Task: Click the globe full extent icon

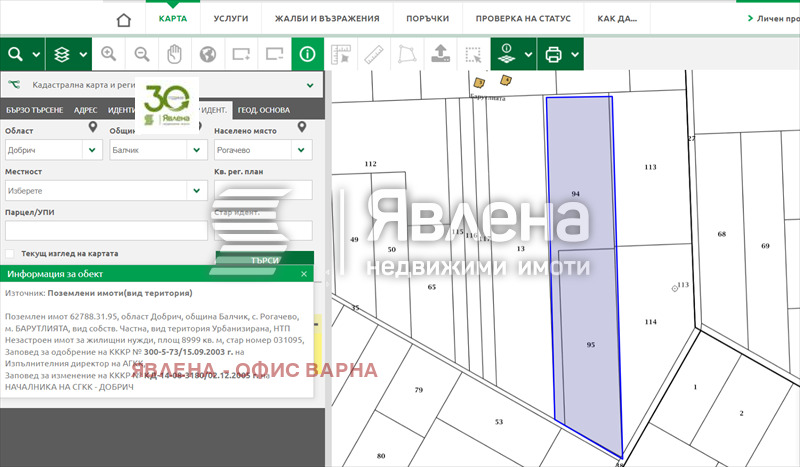Action: click(207, 54)
